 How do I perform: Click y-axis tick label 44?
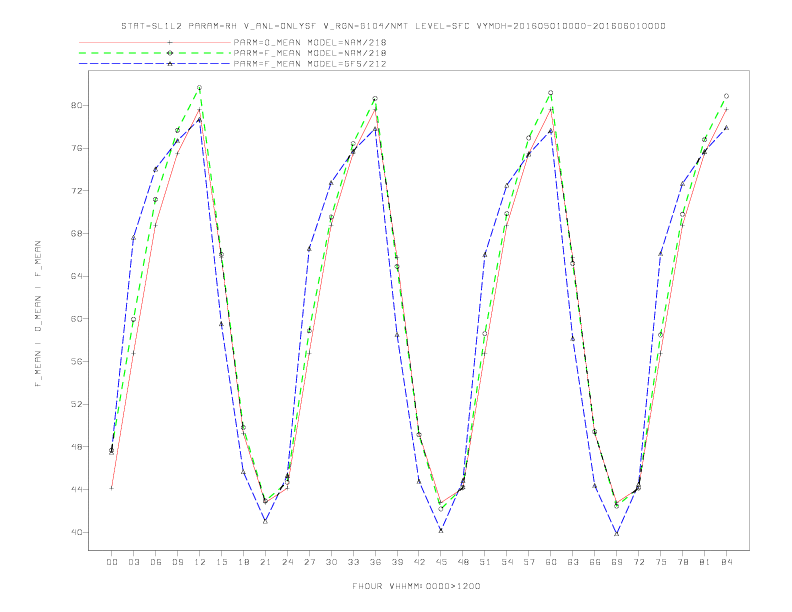75,489
